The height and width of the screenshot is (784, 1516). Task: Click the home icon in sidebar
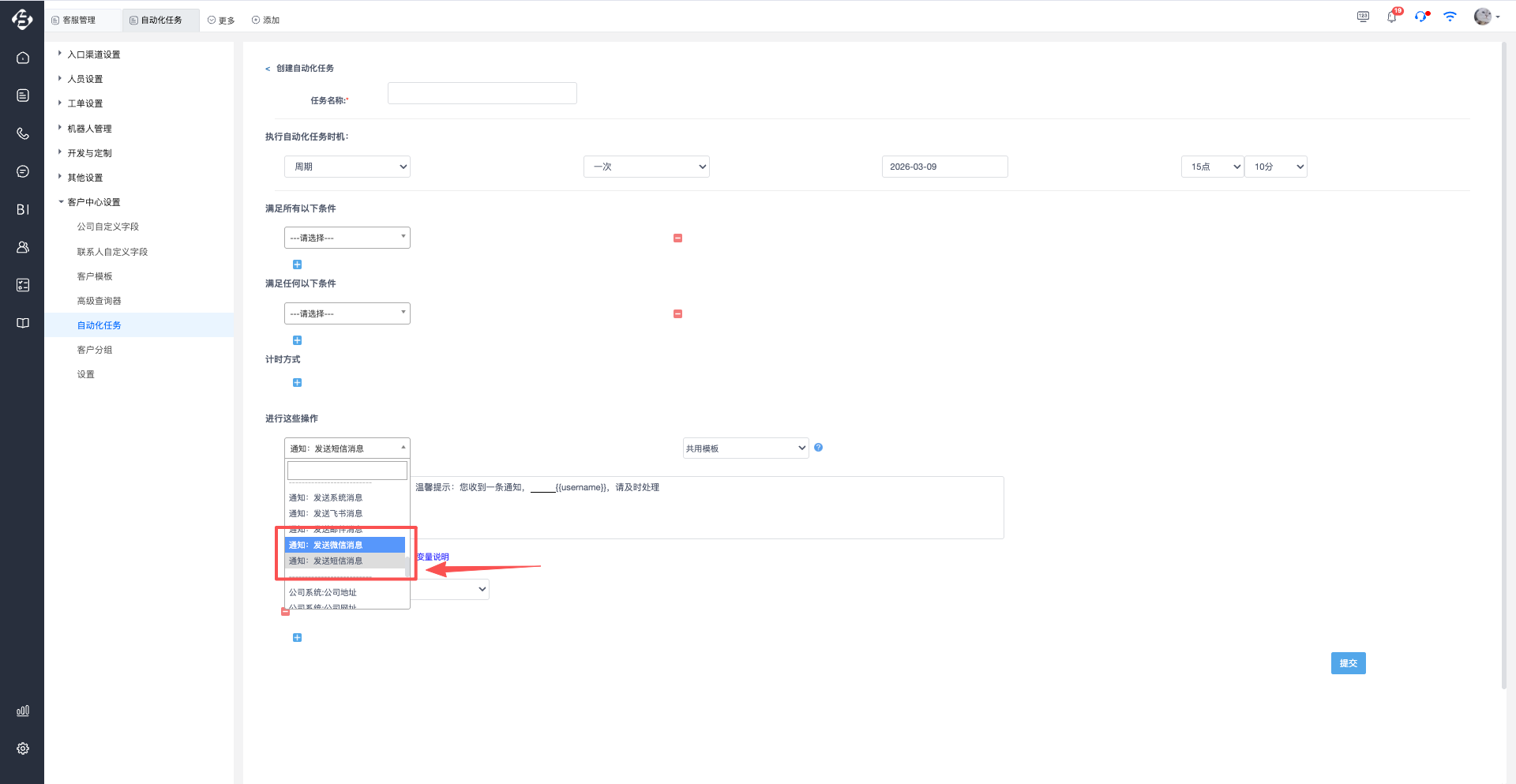coord(23,58)
